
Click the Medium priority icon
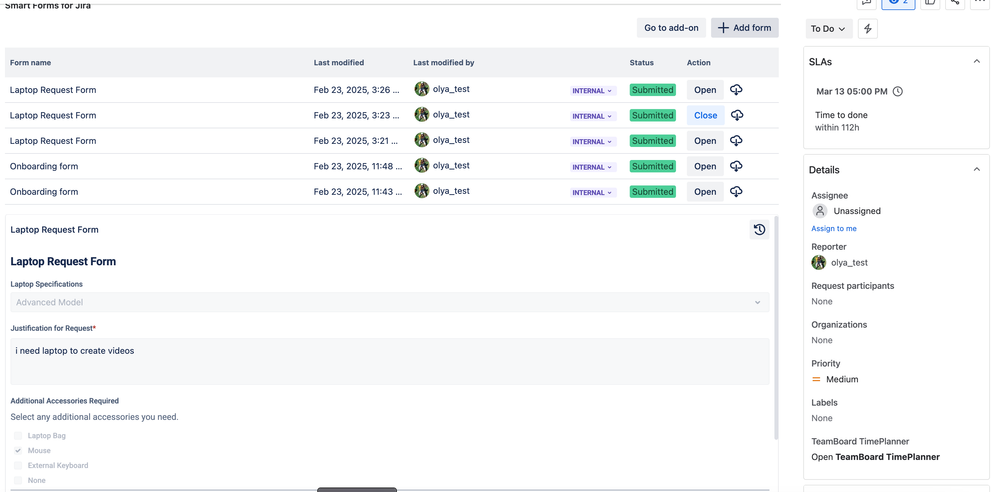pos(817,379)
